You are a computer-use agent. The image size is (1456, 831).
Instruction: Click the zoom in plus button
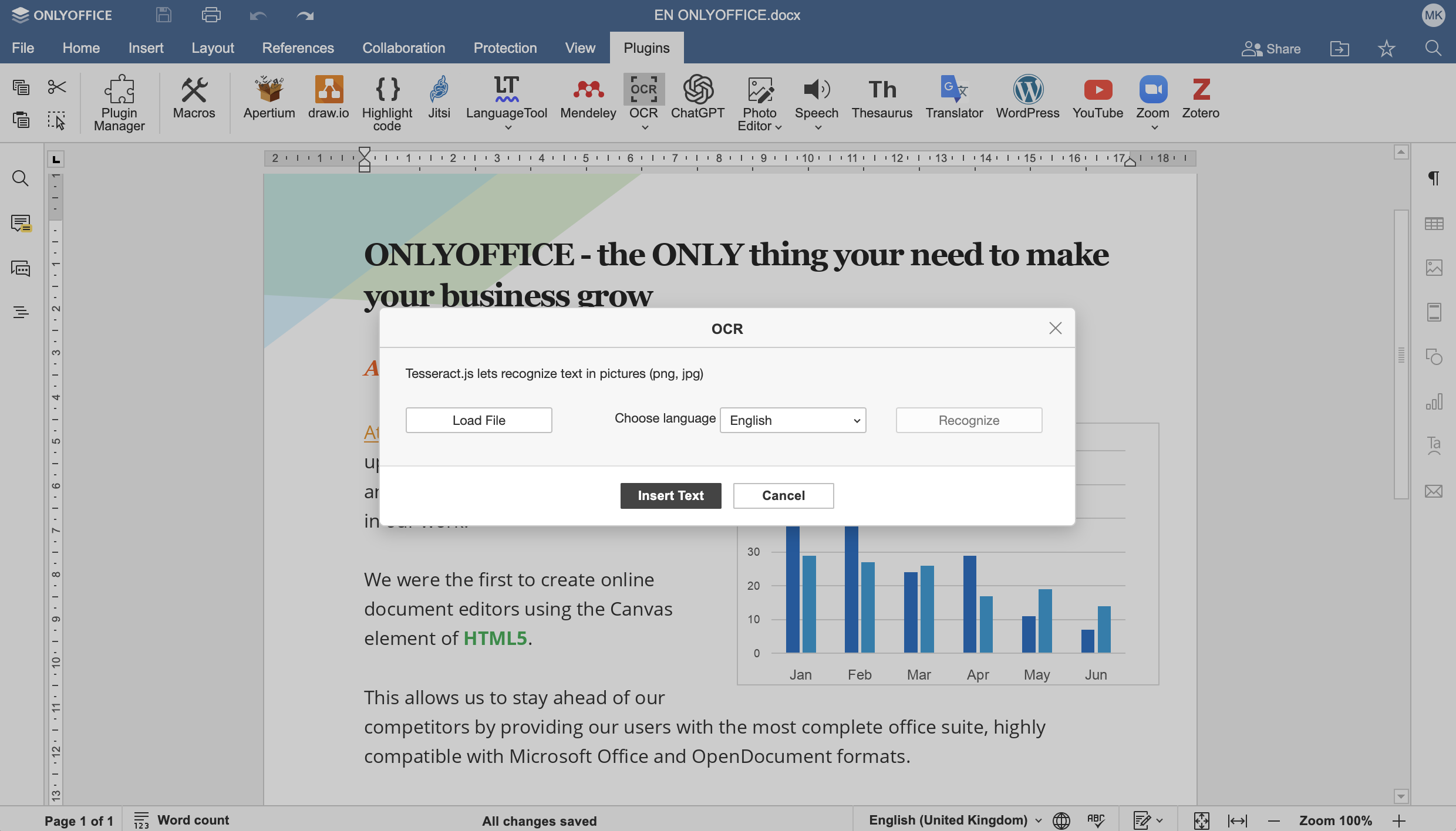(1399, 820)
